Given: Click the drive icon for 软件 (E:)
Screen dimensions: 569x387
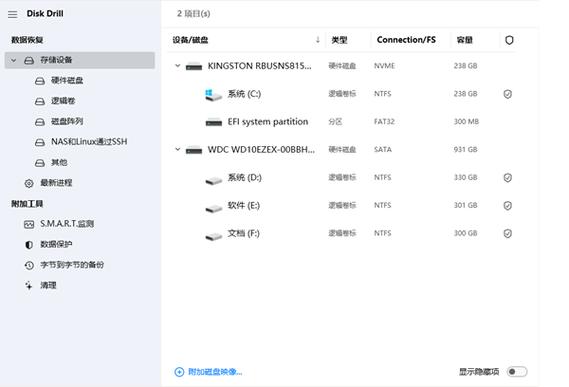Looking at the screenshot, I should [214, 208].
